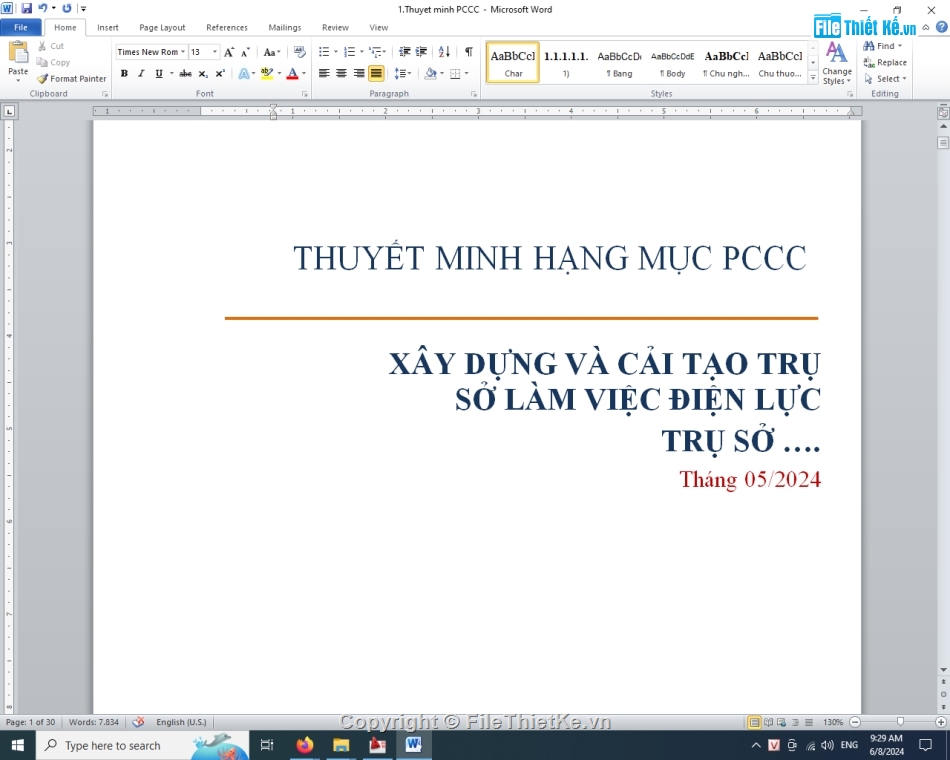Select the Char style

coord(513,62)
